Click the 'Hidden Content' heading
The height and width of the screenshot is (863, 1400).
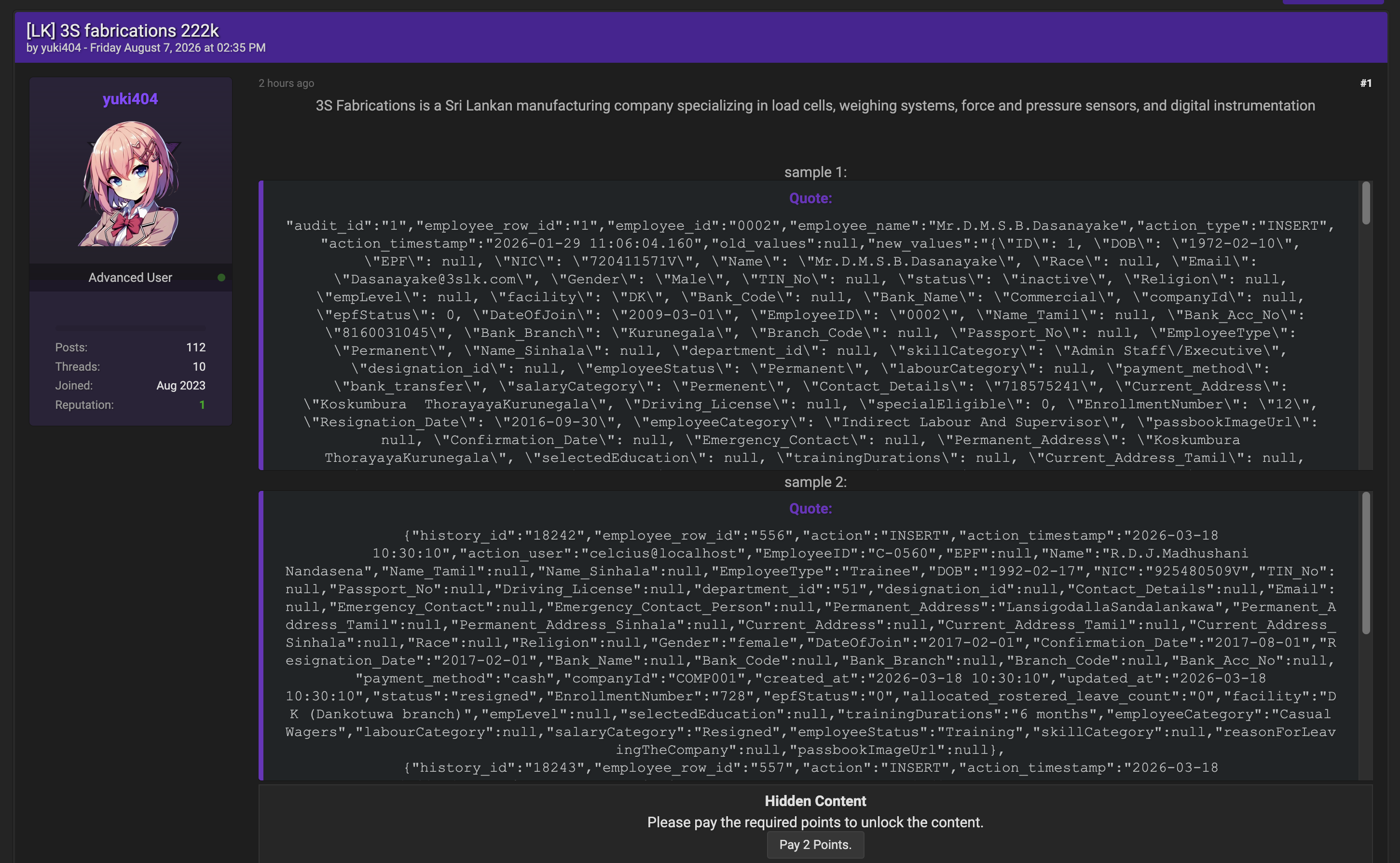tap(815, 801)
